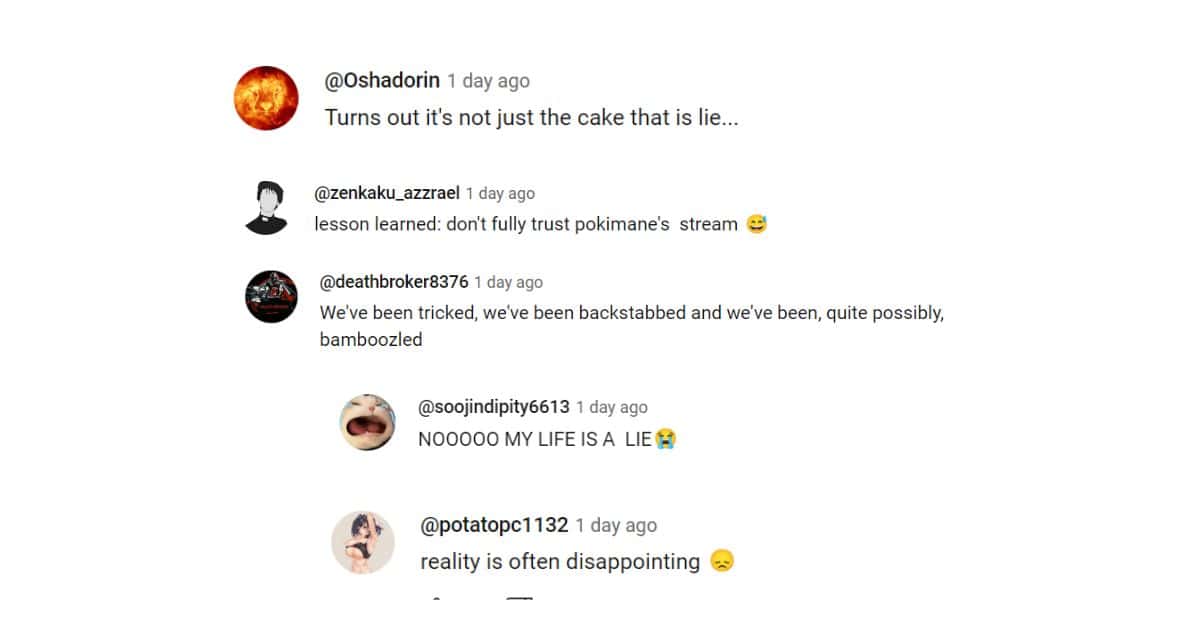
Task: Open @zenkaku_azzrael's comment timestamp link
Action: 500,194
